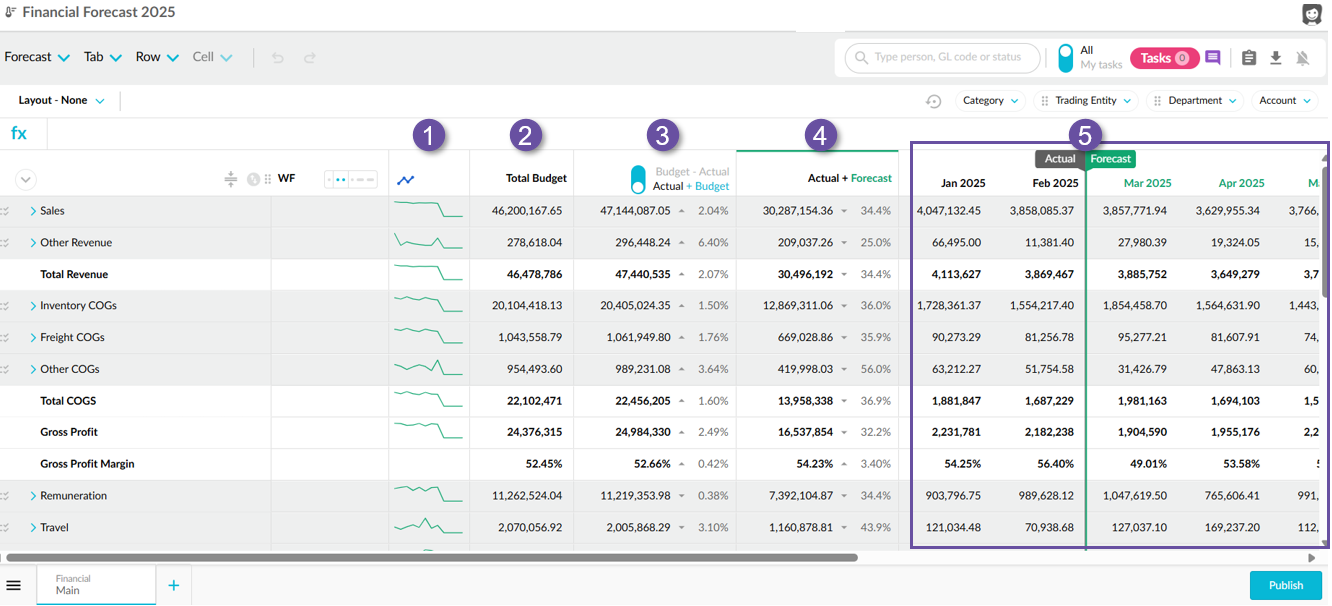Click the muted notifications bell icon
The width and height of the screenshot is (1332, 606).
pos(1302,58)
